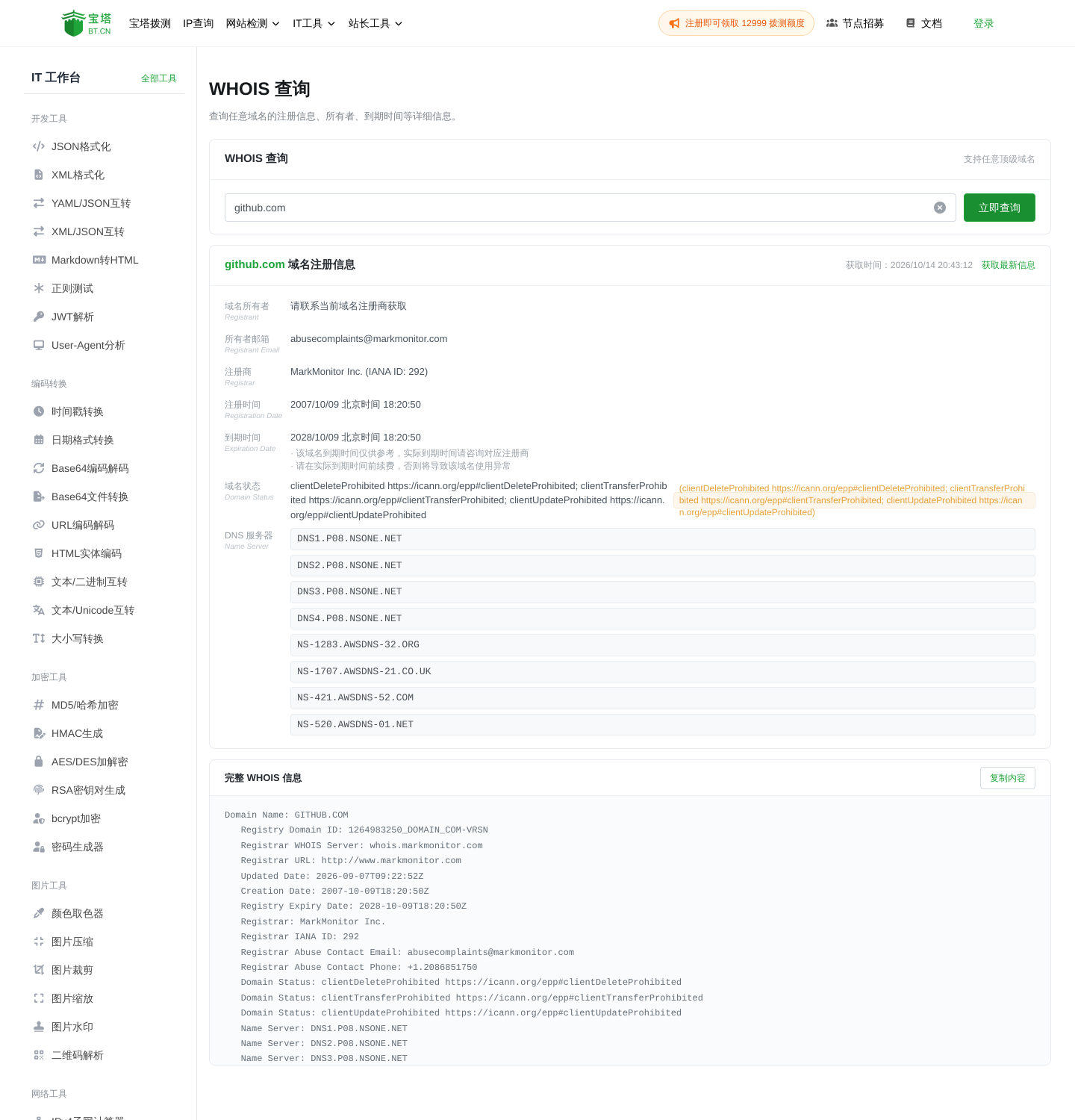
Task: Expand the IT工具 dropdown menu
Action: pos(314,23)
